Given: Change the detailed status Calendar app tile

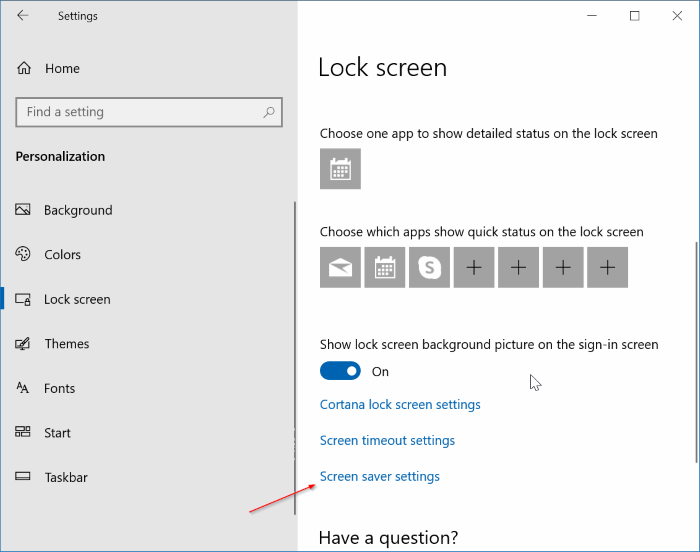Looking at the screenshot, I should click(x=340, y=169).
